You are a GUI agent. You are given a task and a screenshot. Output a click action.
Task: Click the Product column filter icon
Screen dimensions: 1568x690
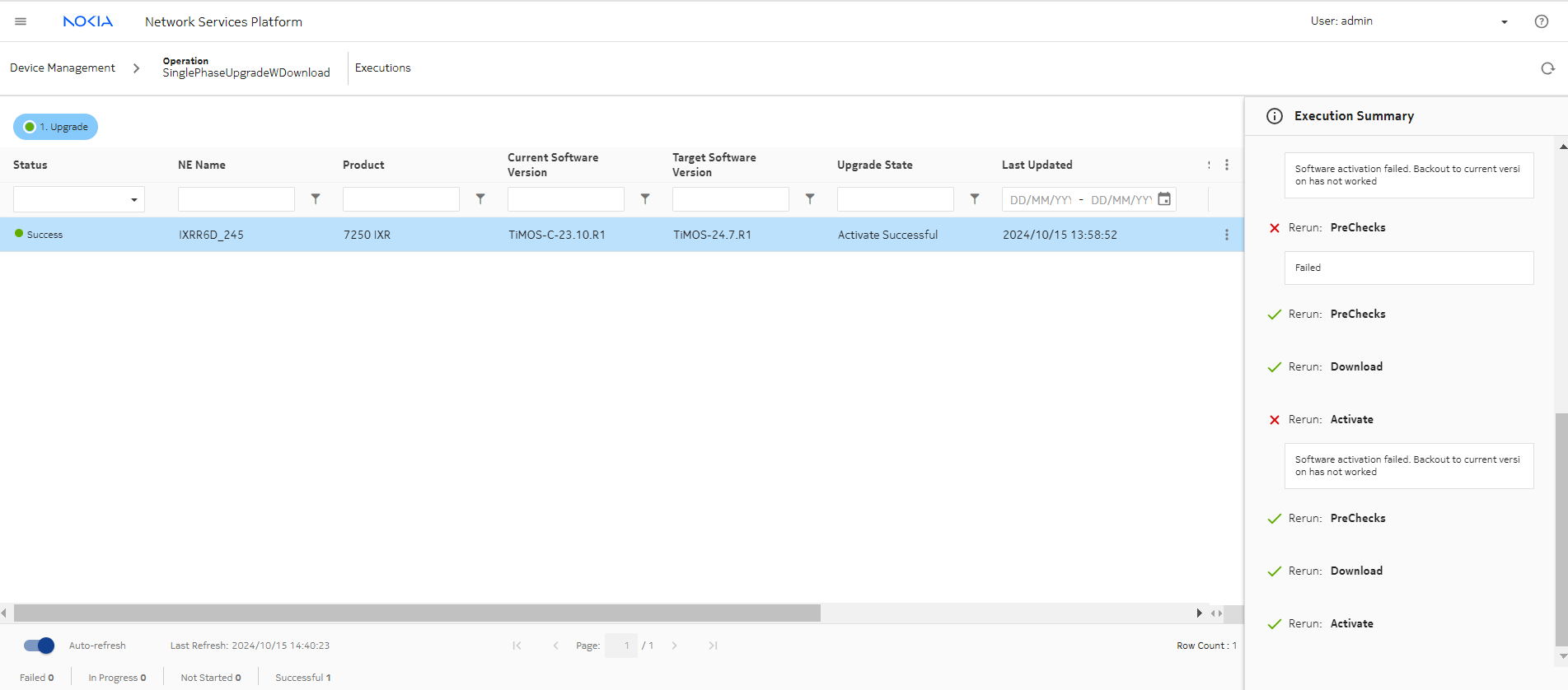[x=480, y=199]
